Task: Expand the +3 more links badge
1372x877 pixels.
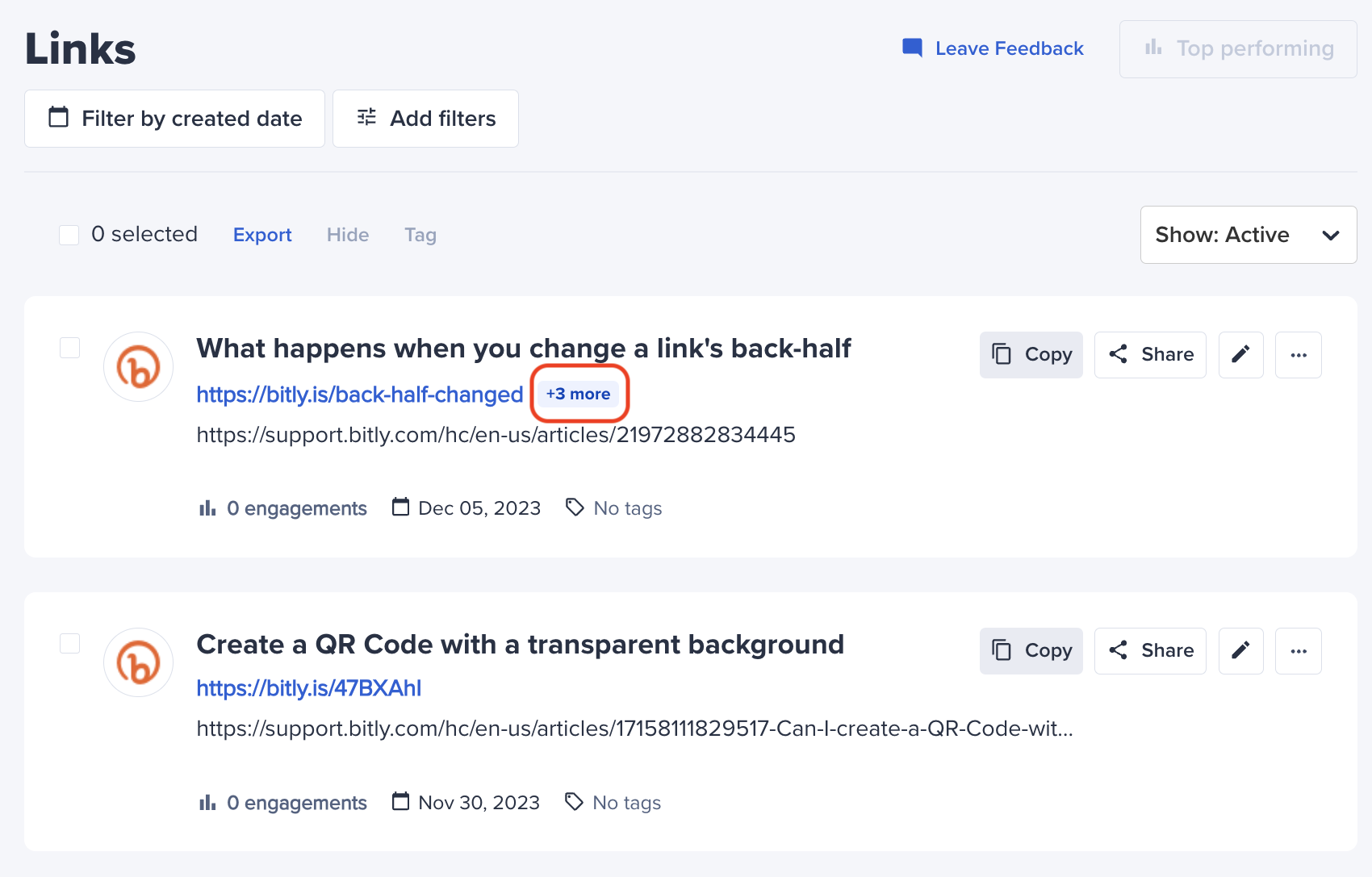Action: (x=579, y=394)
